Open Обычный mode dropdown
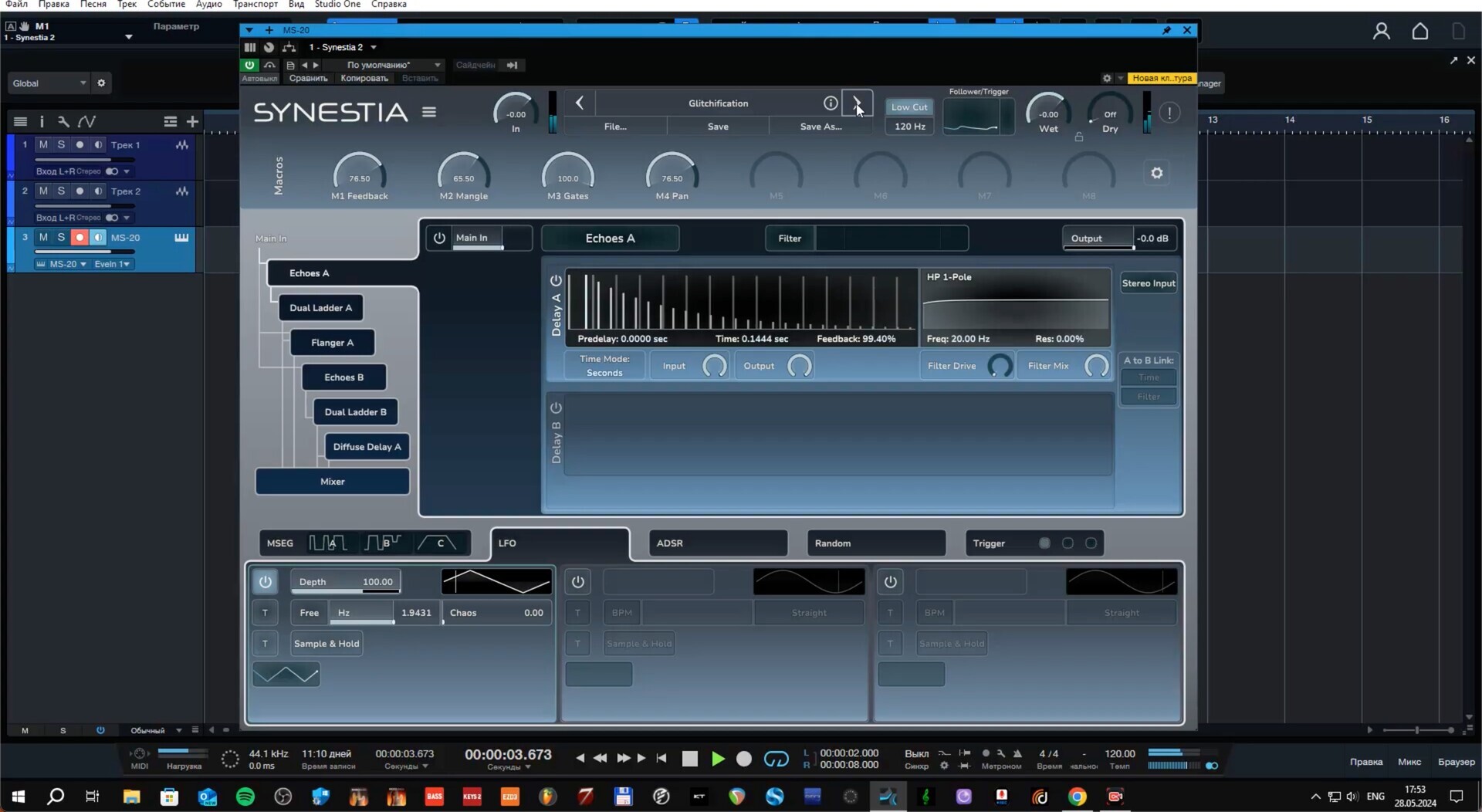Image resolution: width=1482 pixels, height=812 pixels. pyautogui.click(x=156, y=730)
